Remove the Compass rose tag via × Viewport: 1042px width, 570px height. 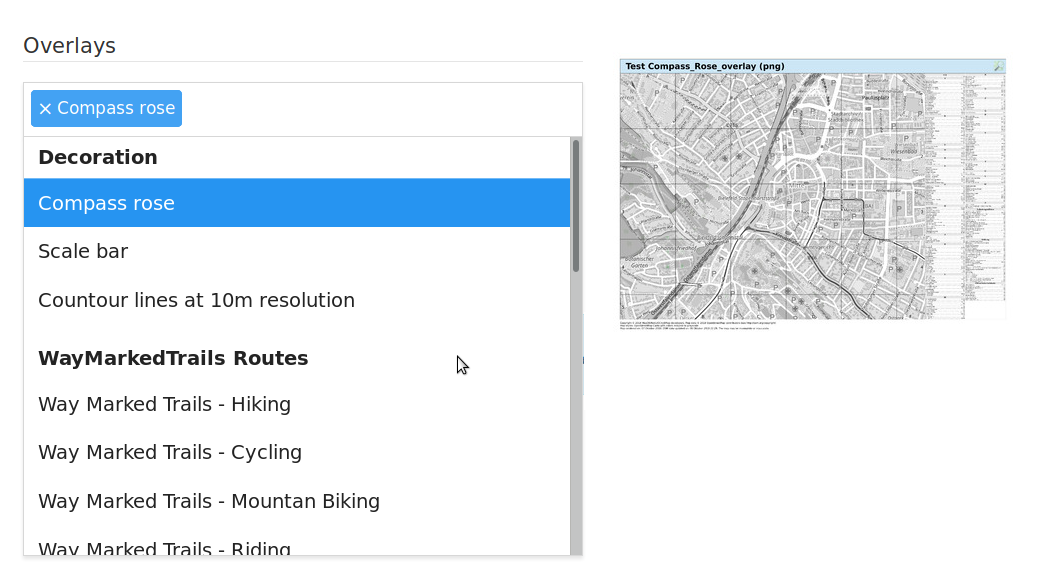point(45,109)
